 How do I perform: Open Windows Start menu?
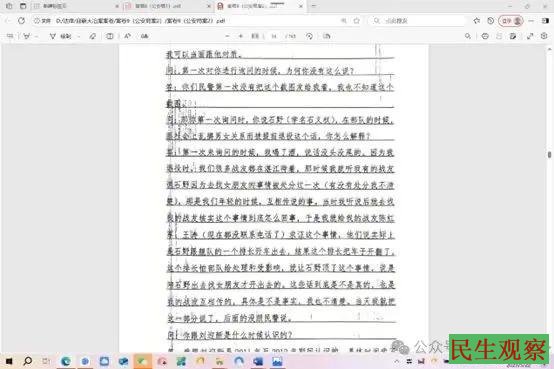point(9,361)
